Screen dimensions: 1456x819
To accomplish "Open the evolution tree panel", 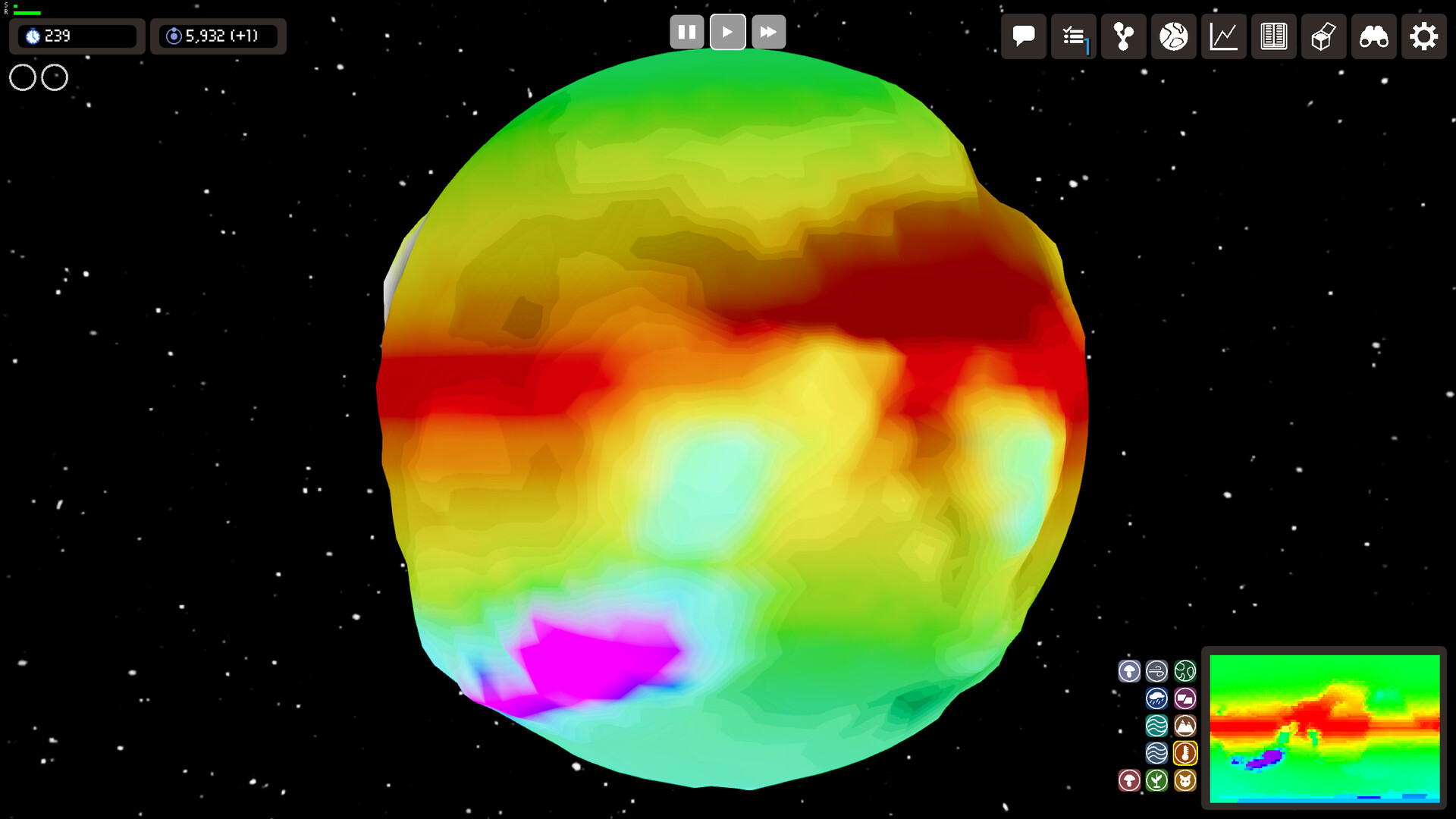I will pos(1123,36).
